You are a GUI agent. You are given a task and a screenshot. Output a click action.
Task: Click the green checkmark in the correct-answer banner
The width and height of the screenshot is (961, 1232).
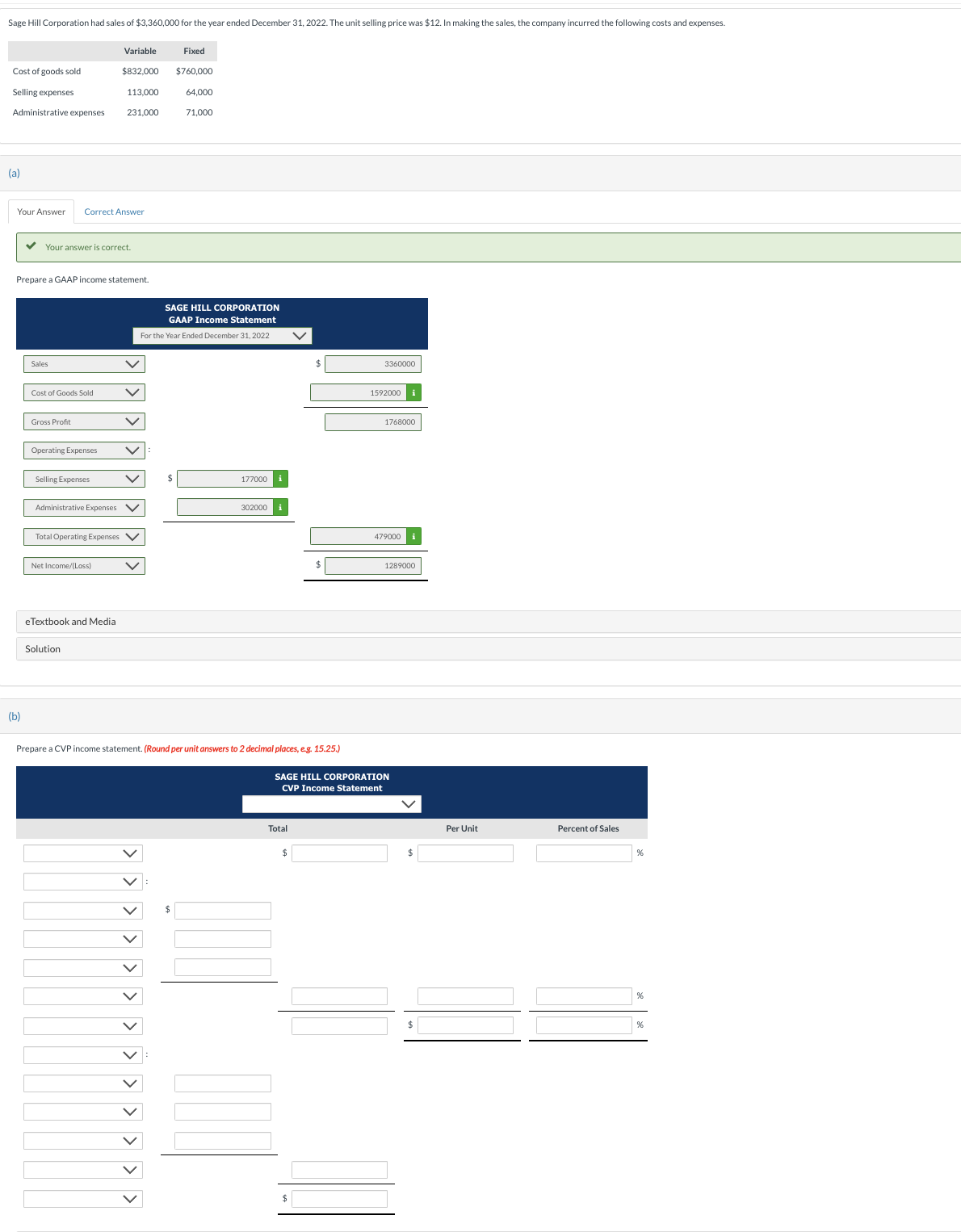coord(31,246)
